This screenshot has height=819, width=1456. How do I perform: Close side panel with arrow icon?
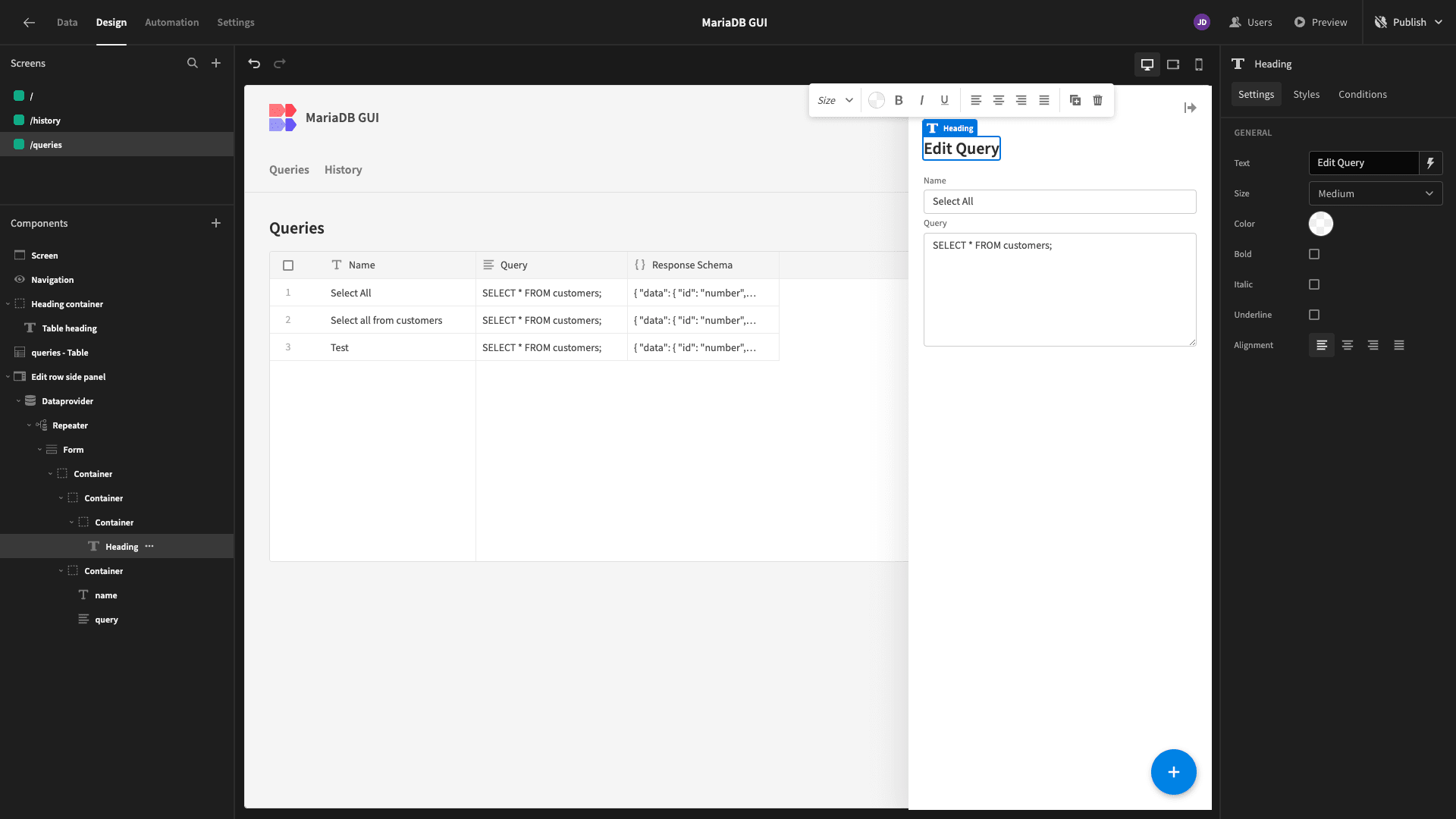click(1190, 108)
